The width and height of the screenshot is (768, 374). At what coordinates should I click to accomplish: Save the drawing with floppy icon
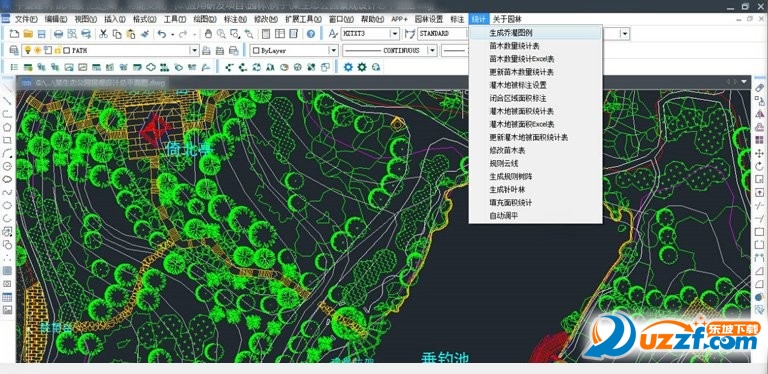pyautogui.click(x=42, y=34)
